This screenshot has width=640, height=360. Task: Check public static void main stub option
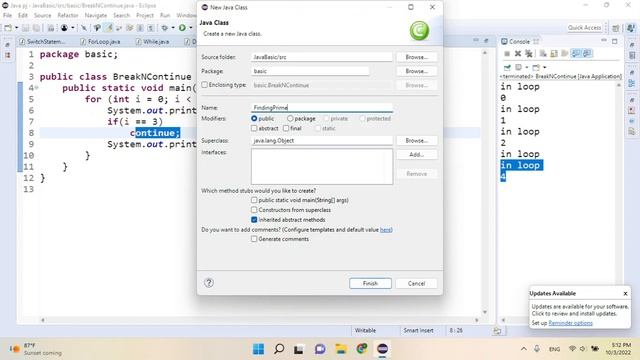[x=254, y=200]
